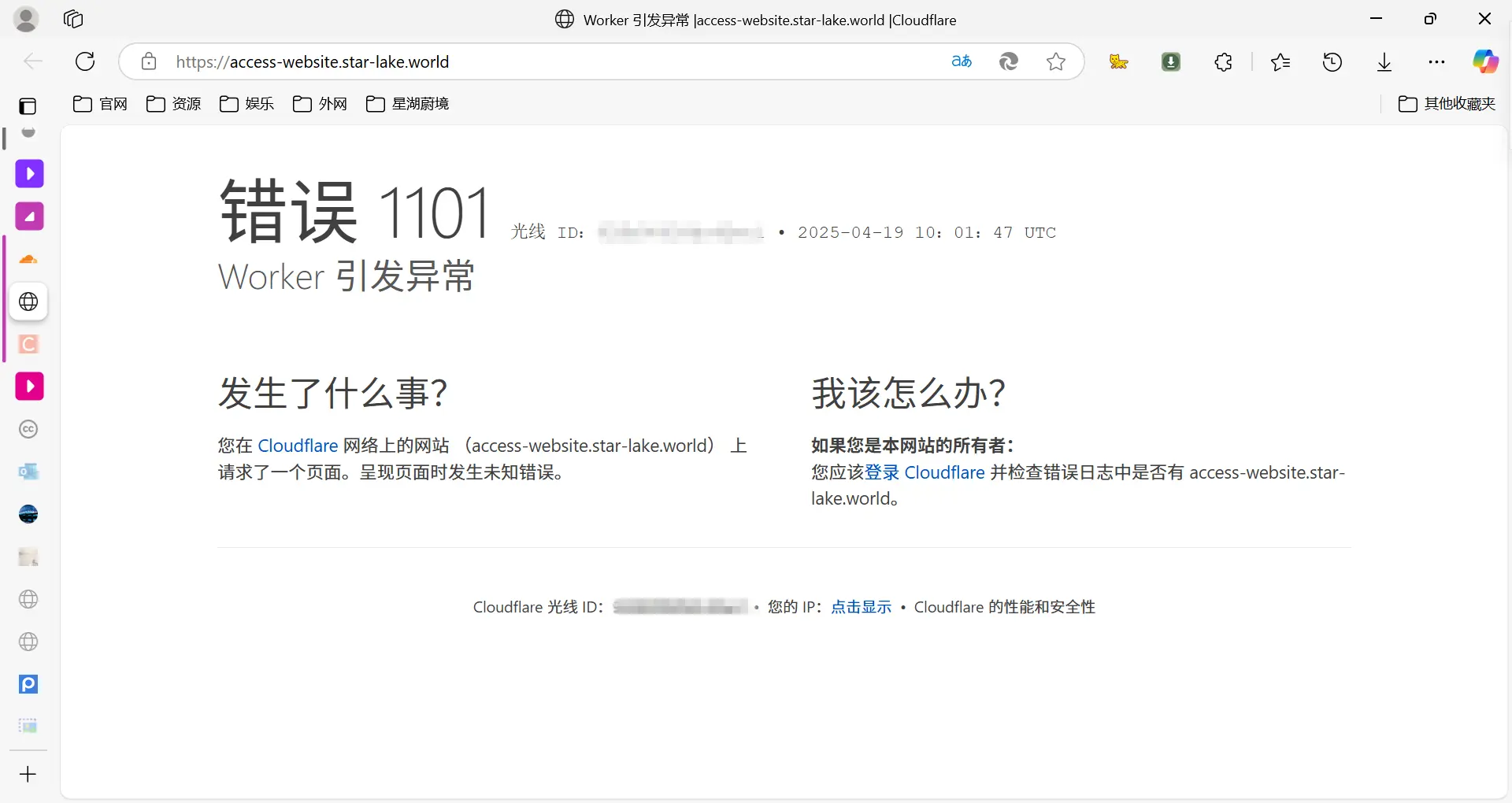Viewport: 1512px width, 803px height.
Task: Switch to orange C vertical tab
Action: (28, 344)
